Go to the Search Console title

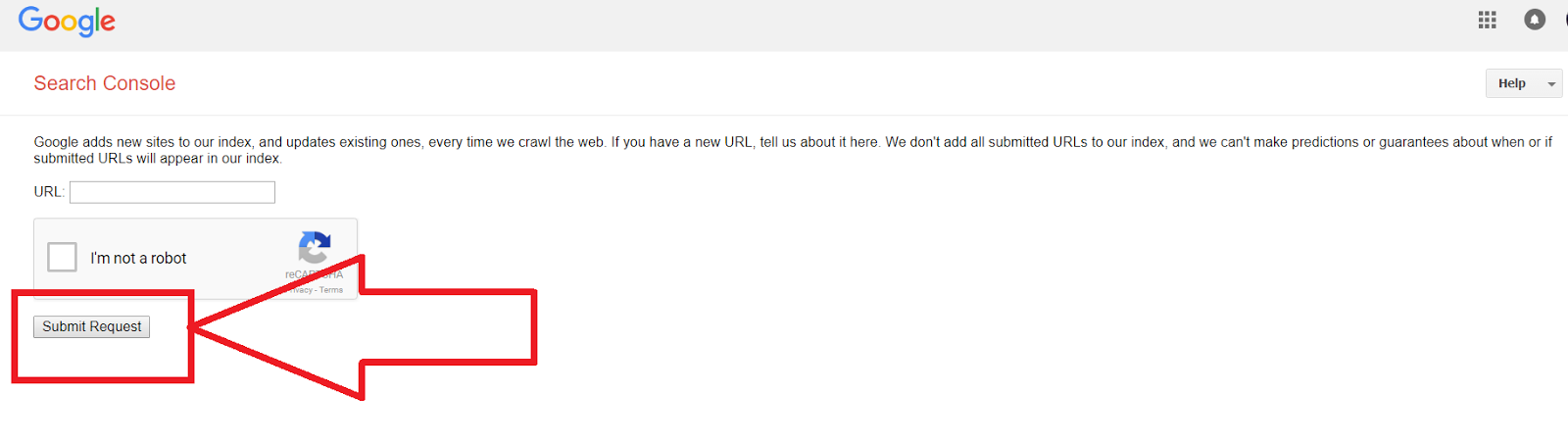click(105, 83)
